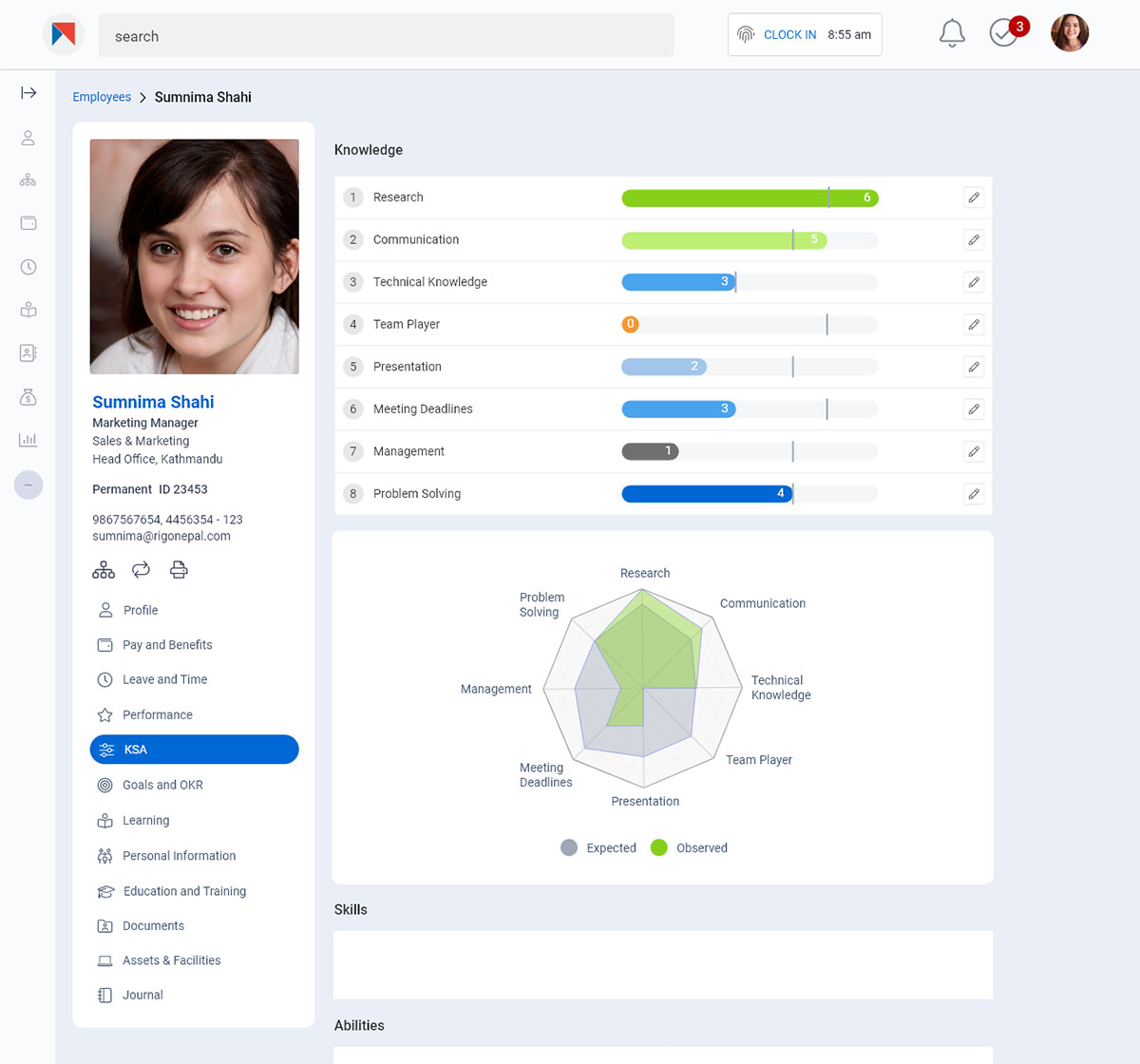Open pending tasks via the checkmark badge
Viewport: 1140px width, 1064px height.
[x=1004, y=32]
